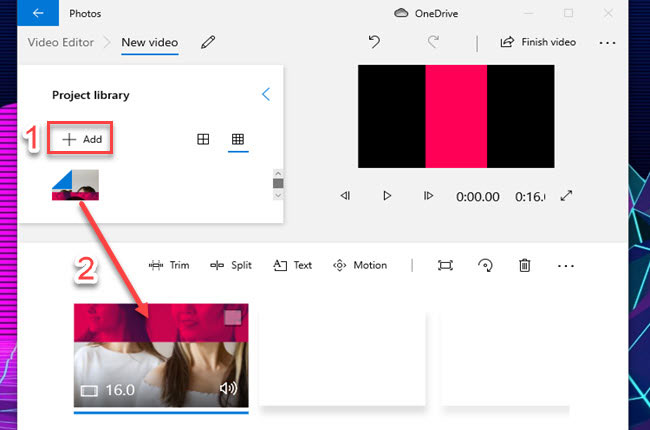
Task: Go to the Video Editor breadcrumb
Action: pyautogui.click(x=61, y=42)
